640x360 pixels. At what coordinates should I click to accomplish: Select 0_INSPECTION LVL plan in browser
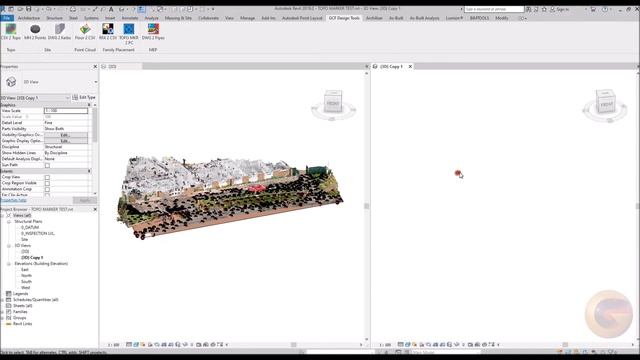coord(38,233)
